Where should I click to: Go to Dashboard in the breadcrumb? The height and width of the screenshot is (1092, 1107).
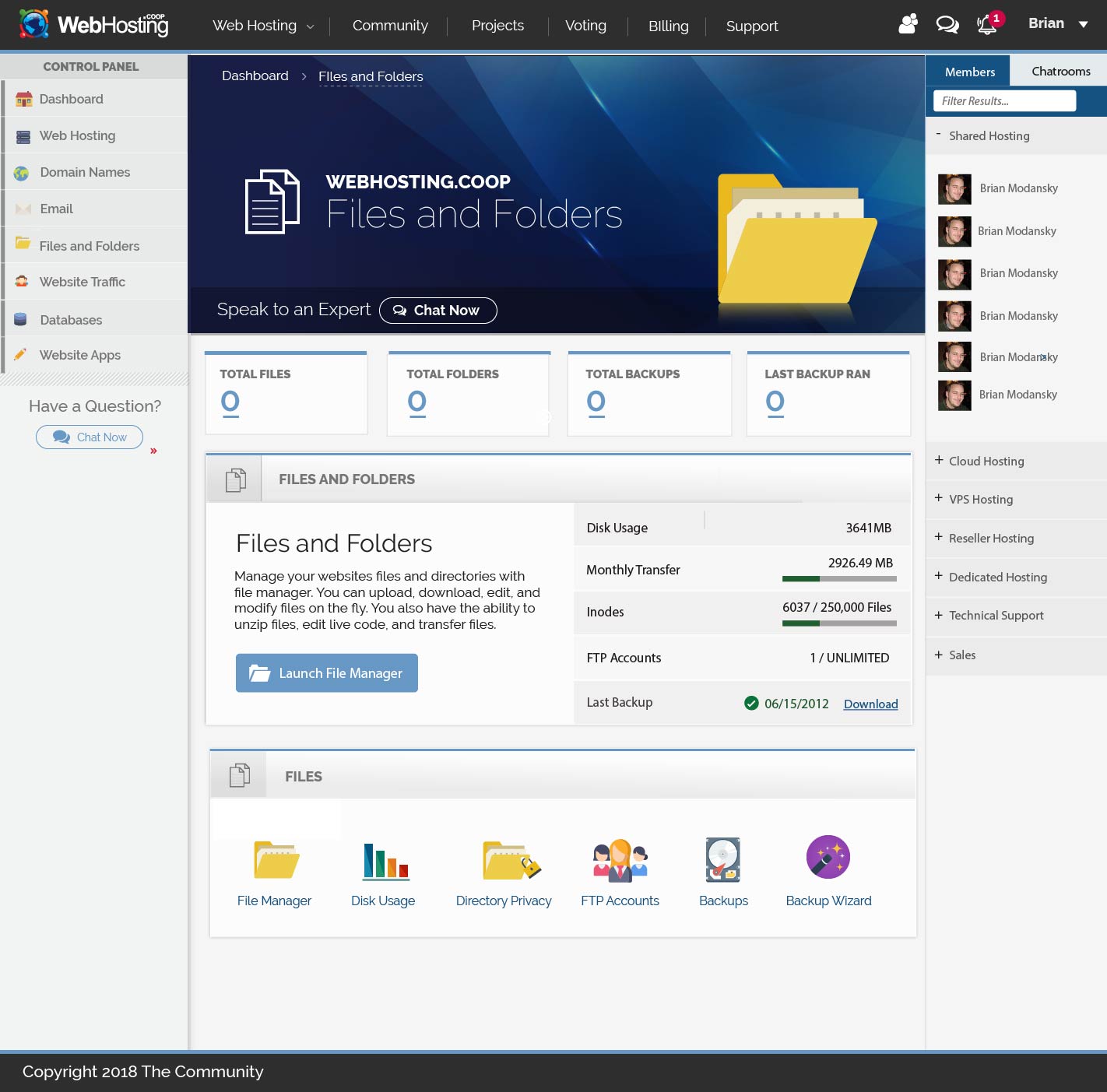tap(255, 75)
